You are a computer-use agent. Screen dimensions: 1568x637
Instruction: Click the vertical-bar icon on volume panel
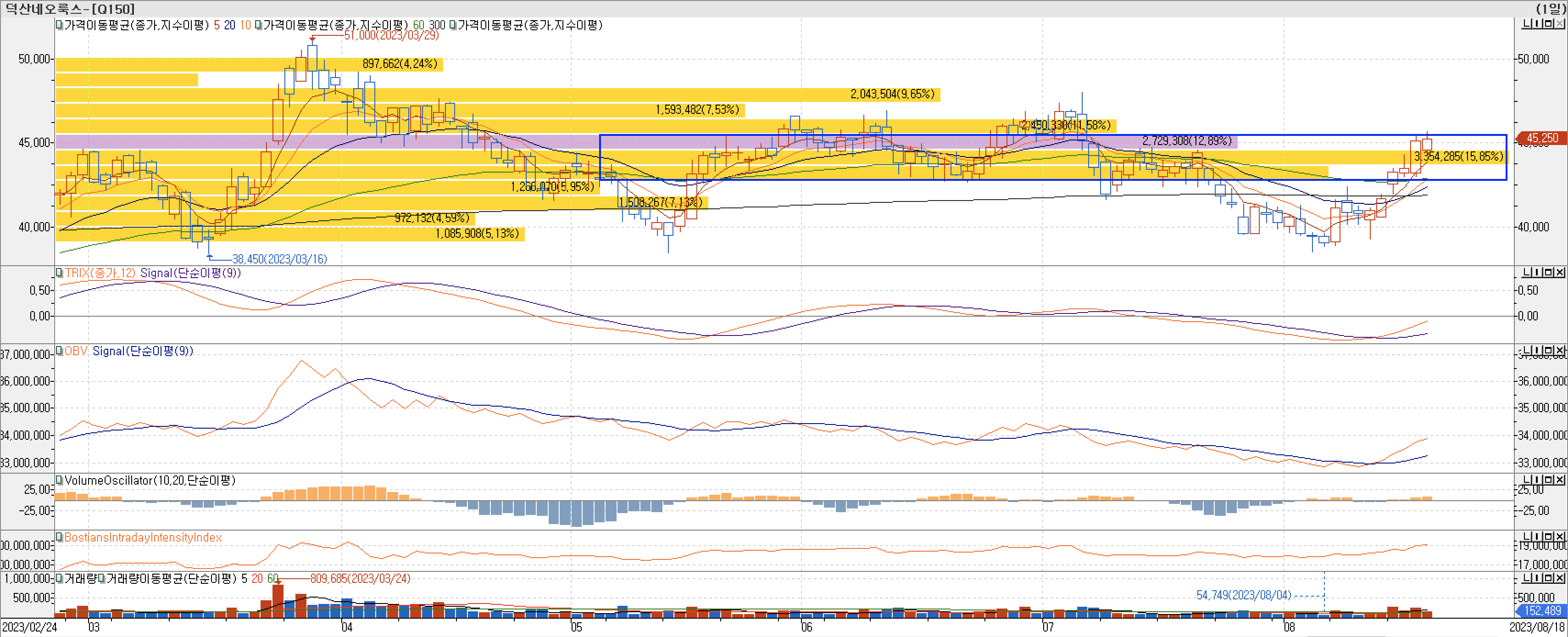(x=1538, y=577)
